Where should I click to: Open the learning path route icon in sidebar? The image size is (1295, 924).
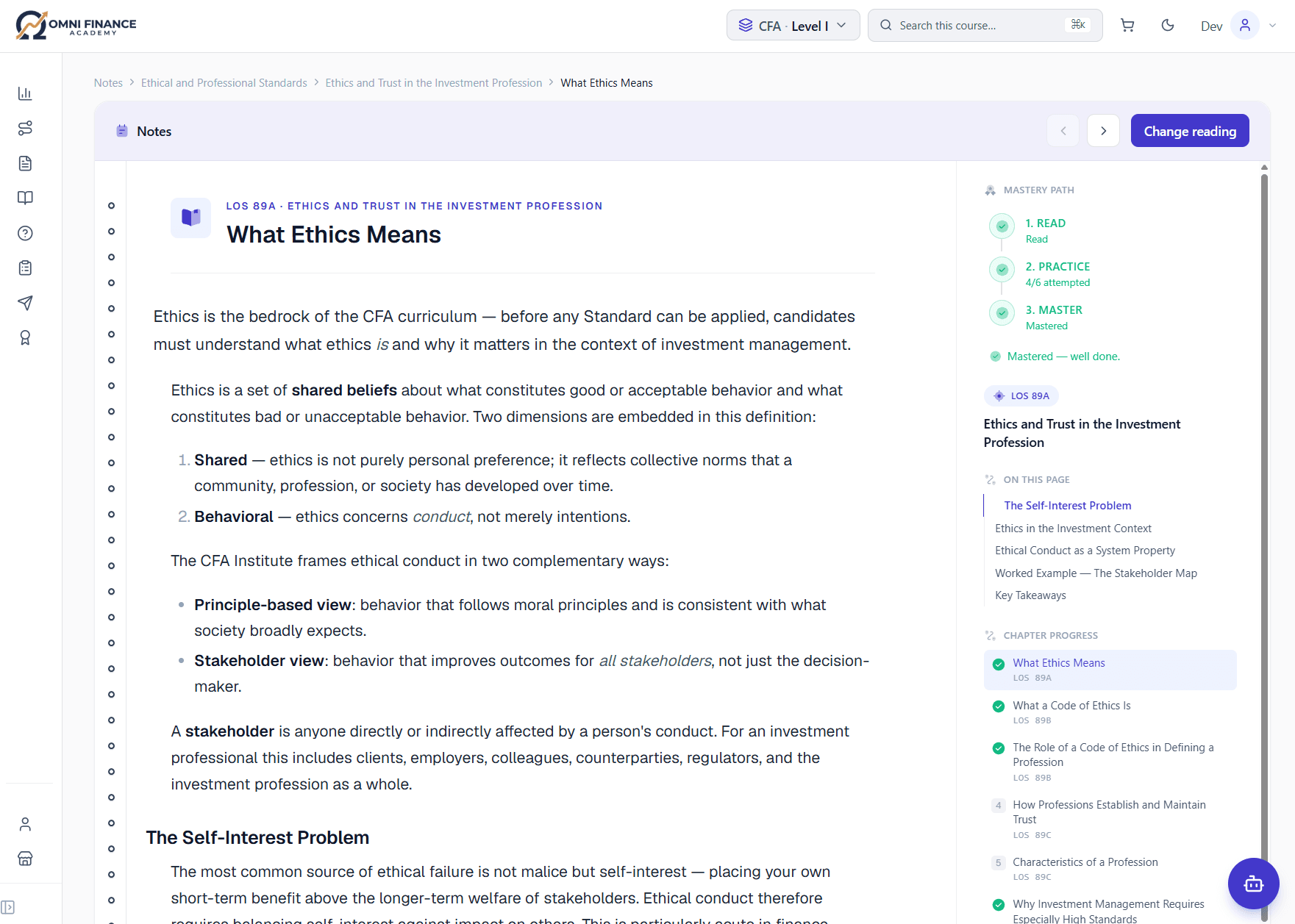tap(25, 128)
